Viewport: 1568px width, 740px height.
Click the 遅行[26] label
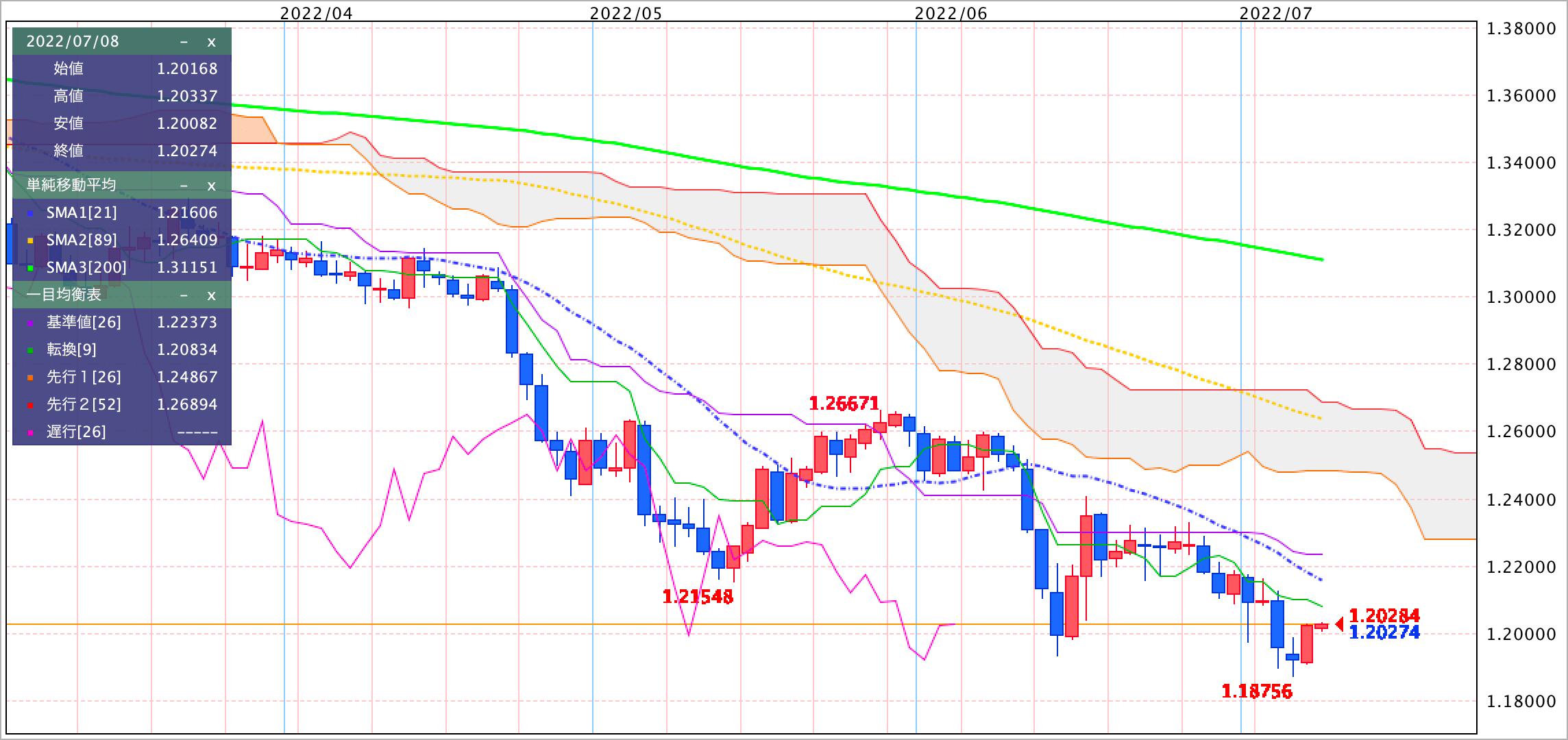coord(76,432)
